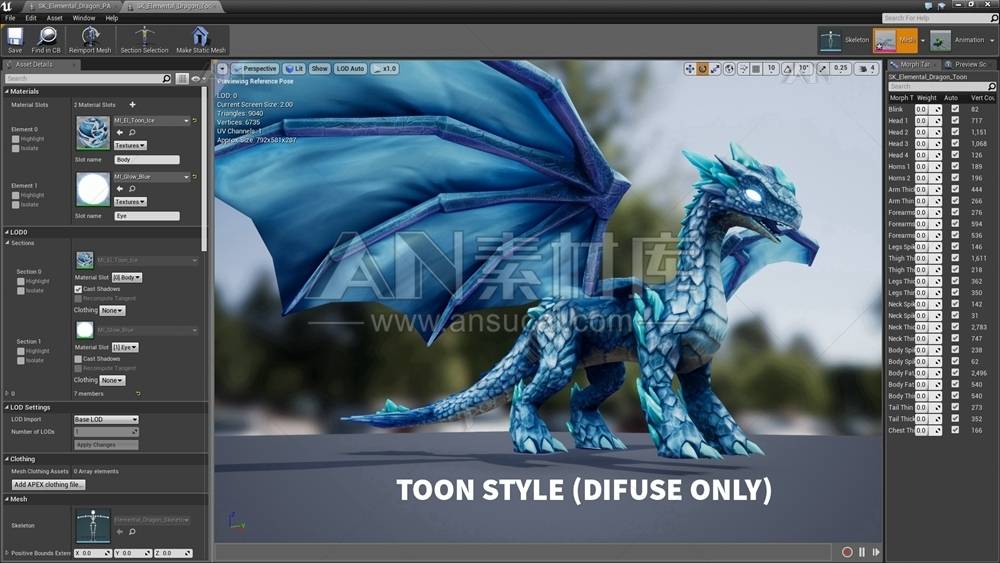
Task: Click Head 1 weight value slider
Action: [x=928, y=121]
